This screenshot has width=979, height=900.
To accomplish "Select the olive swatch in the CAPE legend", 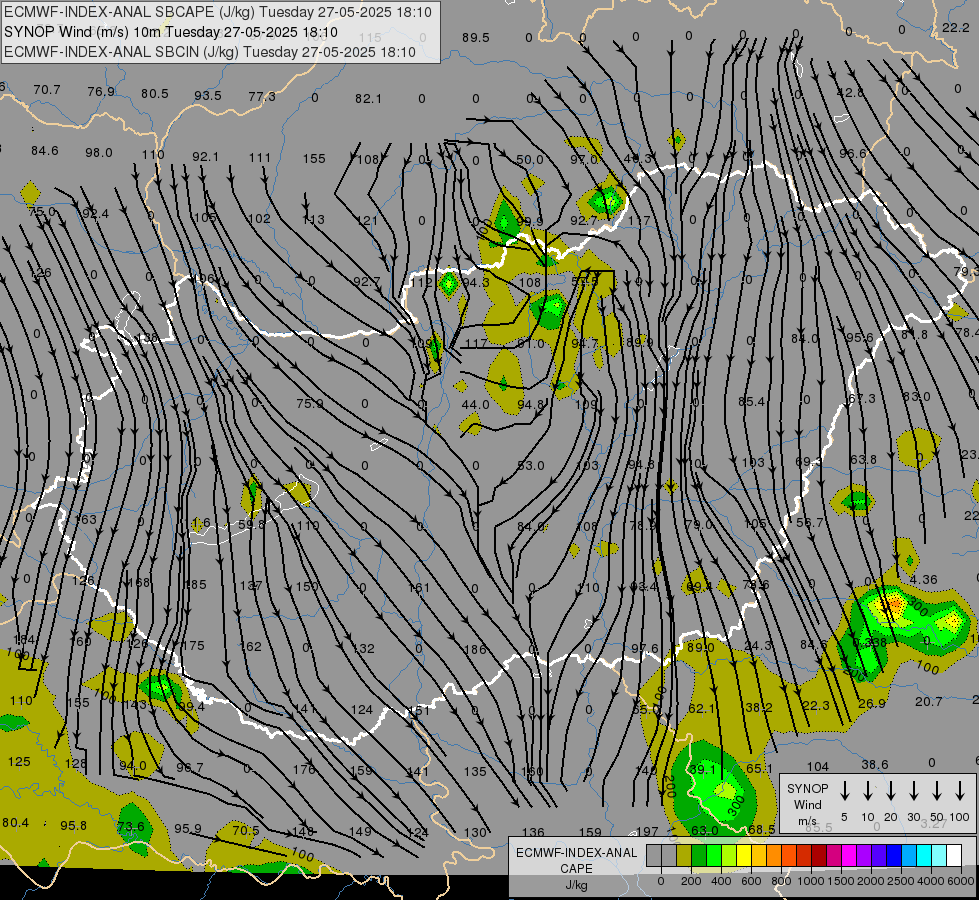I will point(684,856).
